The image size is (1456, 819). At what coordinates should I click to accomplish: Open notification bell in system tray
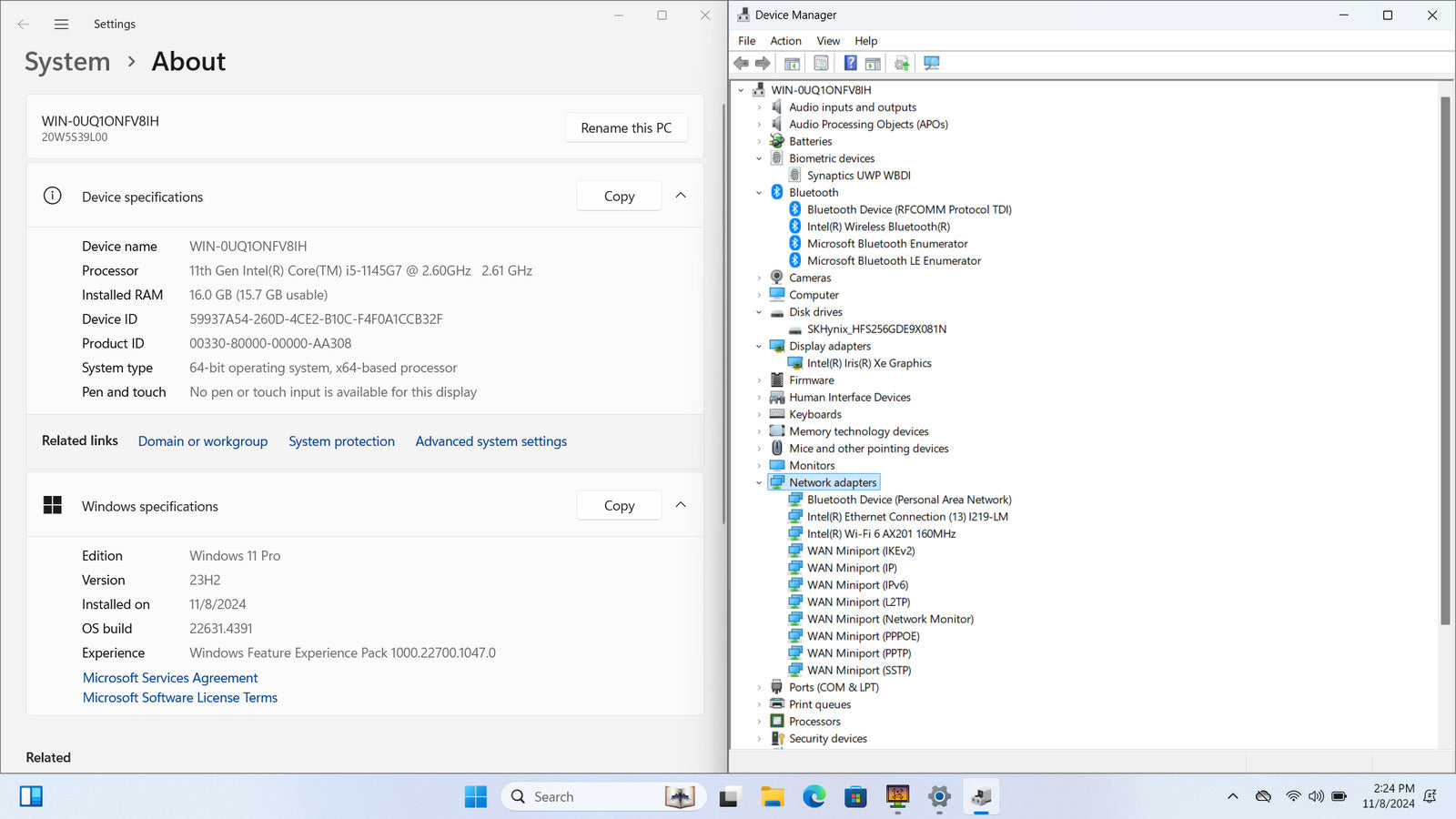coord(1430,796)
